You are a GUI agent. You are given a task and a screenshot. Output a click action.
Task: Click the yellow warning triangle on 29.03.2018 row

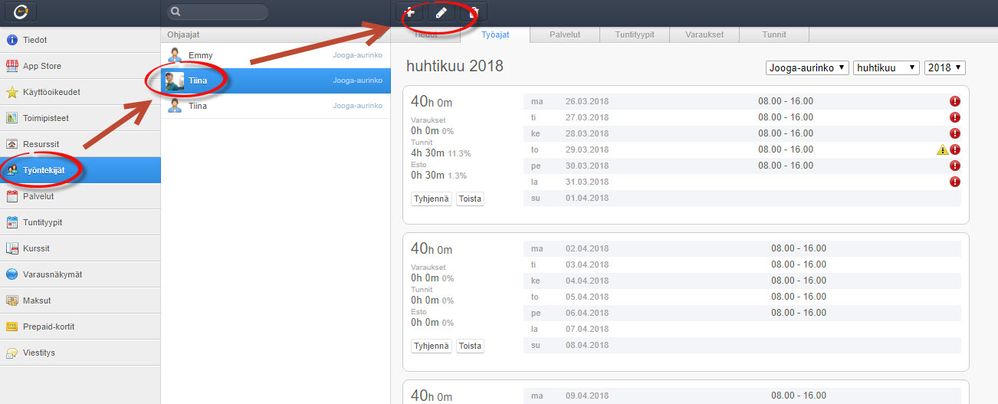click(943, 150)
